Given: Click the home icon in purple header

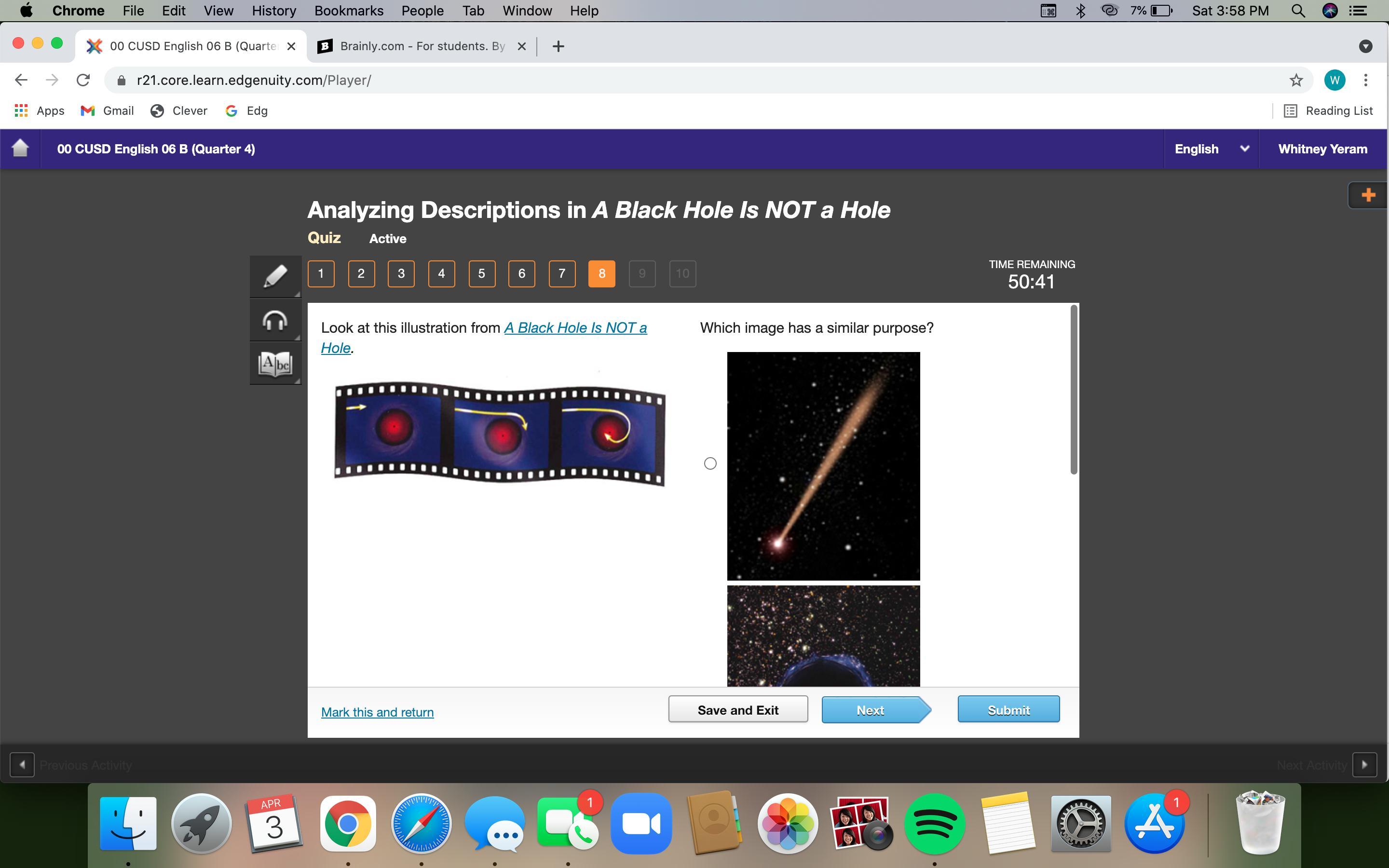Looking at the screenshot, I should (20, 149).
